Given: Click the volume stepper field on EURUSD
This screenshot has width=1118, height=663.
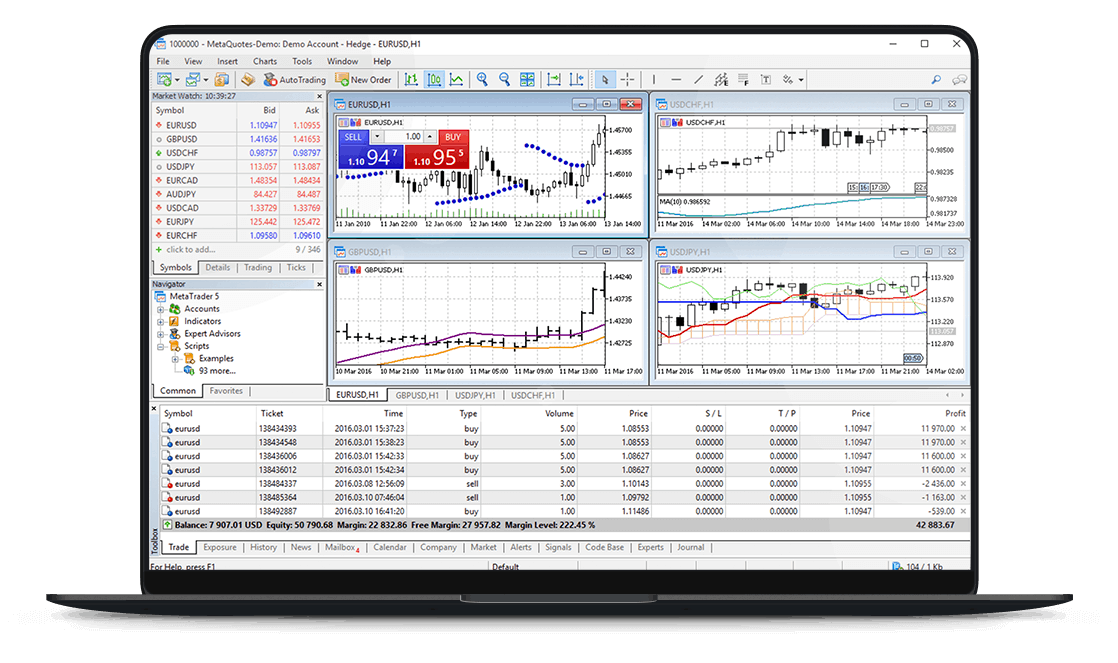Looking at the screenshot, I should tap(406, 136).
